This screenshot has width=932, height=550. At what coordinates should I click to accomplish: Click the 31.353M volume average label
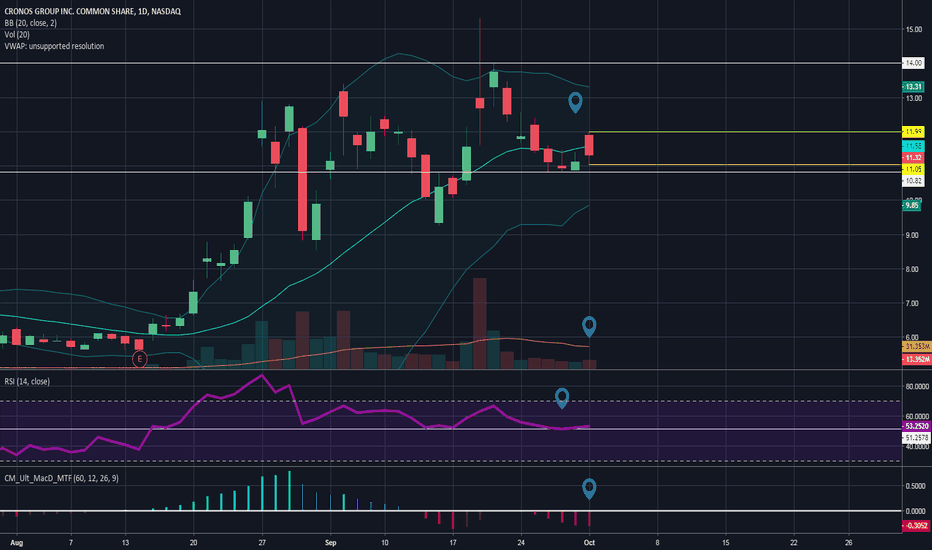(x=917, y=347)
